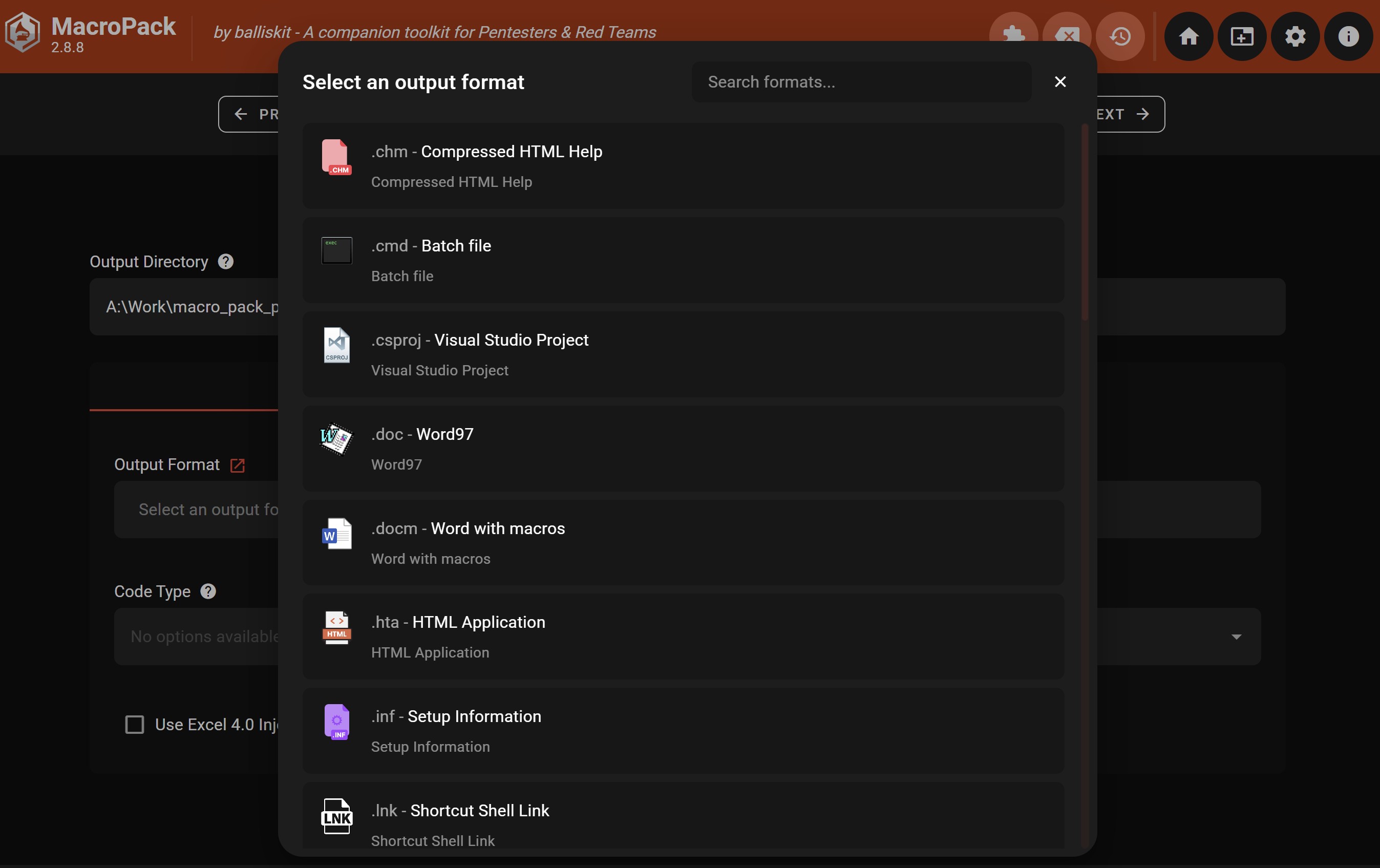Viewport: 1380px width, 868px height.
Task: Click the home icon in header
Action: [1188, 36]
